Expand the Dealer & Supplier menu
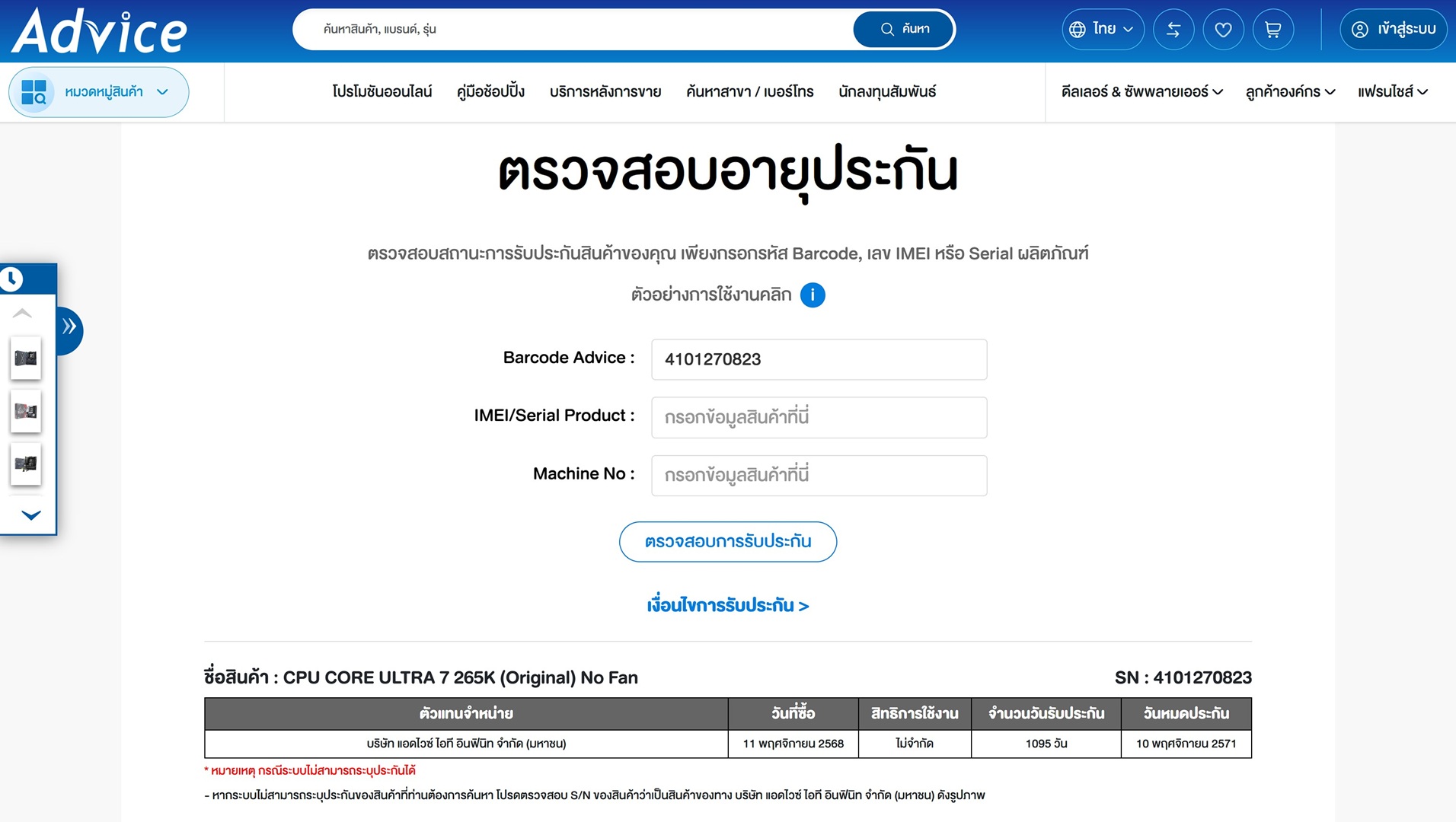The height and width of the screenshot is (822, 1456). tap(1141, 92)
